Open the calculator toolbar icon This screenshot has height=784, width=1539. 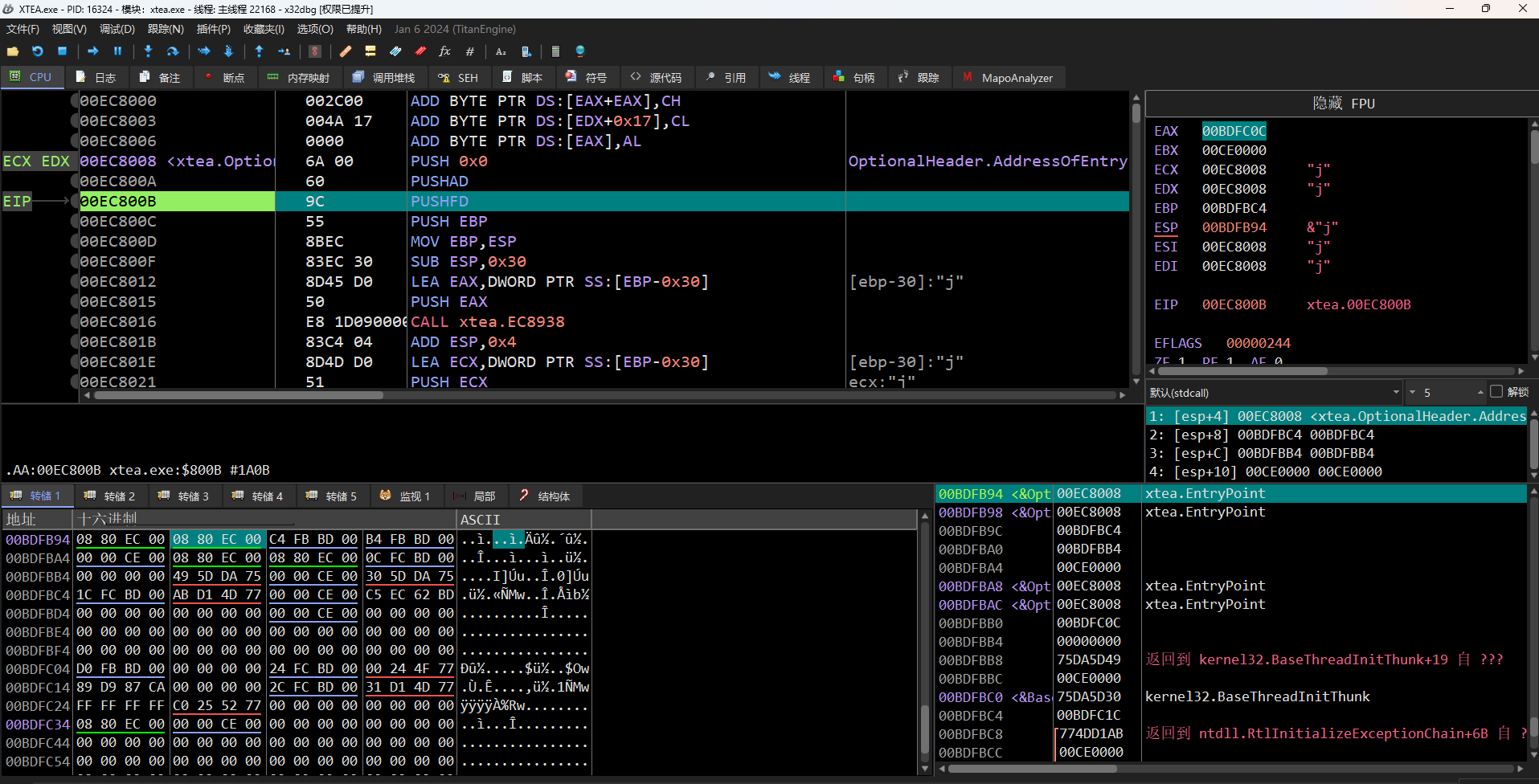555,51
